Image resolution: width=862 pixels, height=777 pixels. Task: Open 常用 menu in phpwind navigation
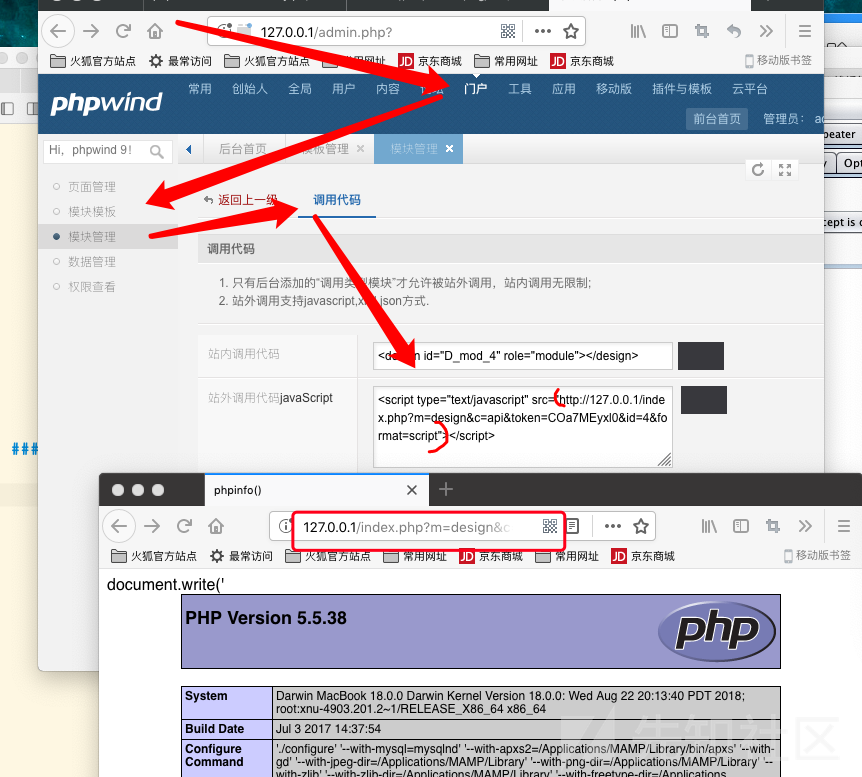[200, 89]
